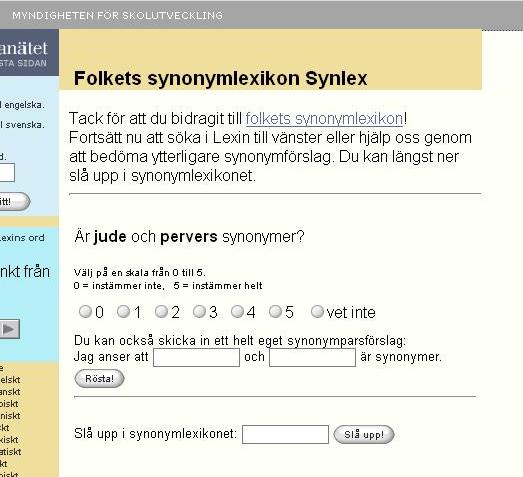Select rating 1 radio button

123,312
